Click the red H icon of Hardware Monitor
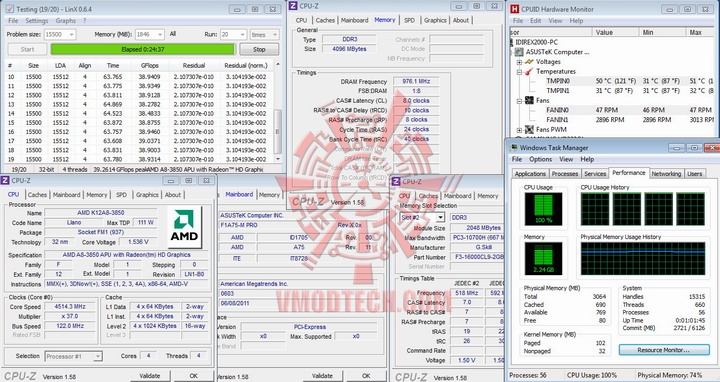The width and height of the screenshot is (720, 382). click(x=515, y=9)
